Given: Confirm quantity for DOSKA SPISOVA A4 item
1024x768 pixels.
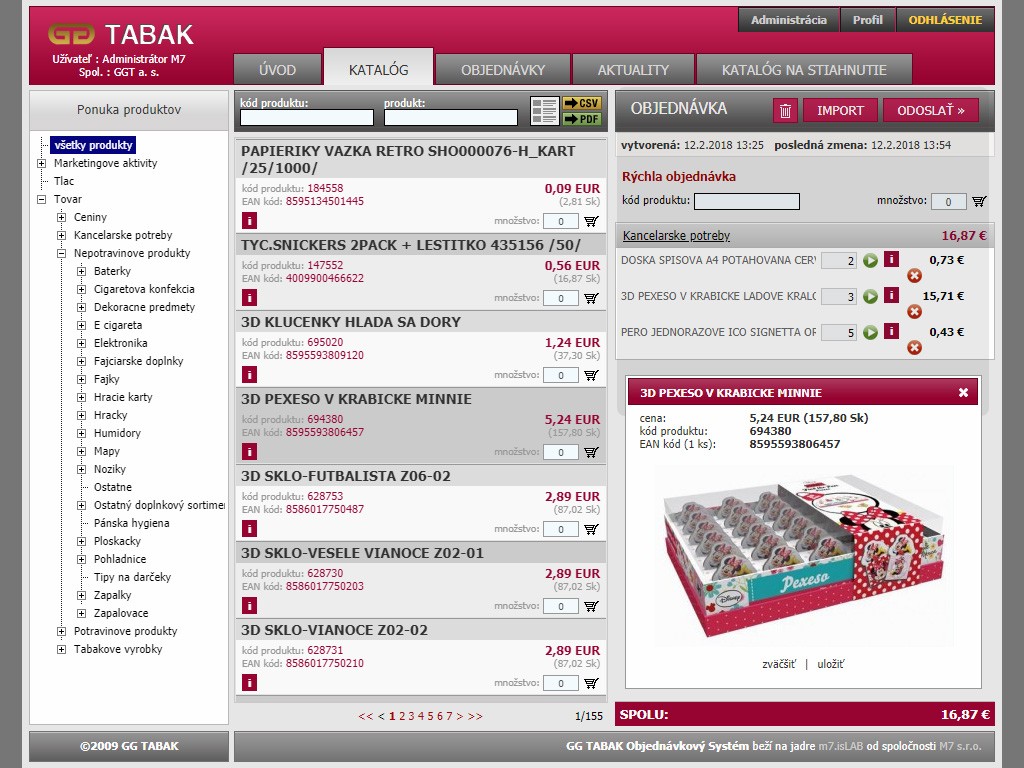Looking at the screenshot, I should click(x=871, y=261).
